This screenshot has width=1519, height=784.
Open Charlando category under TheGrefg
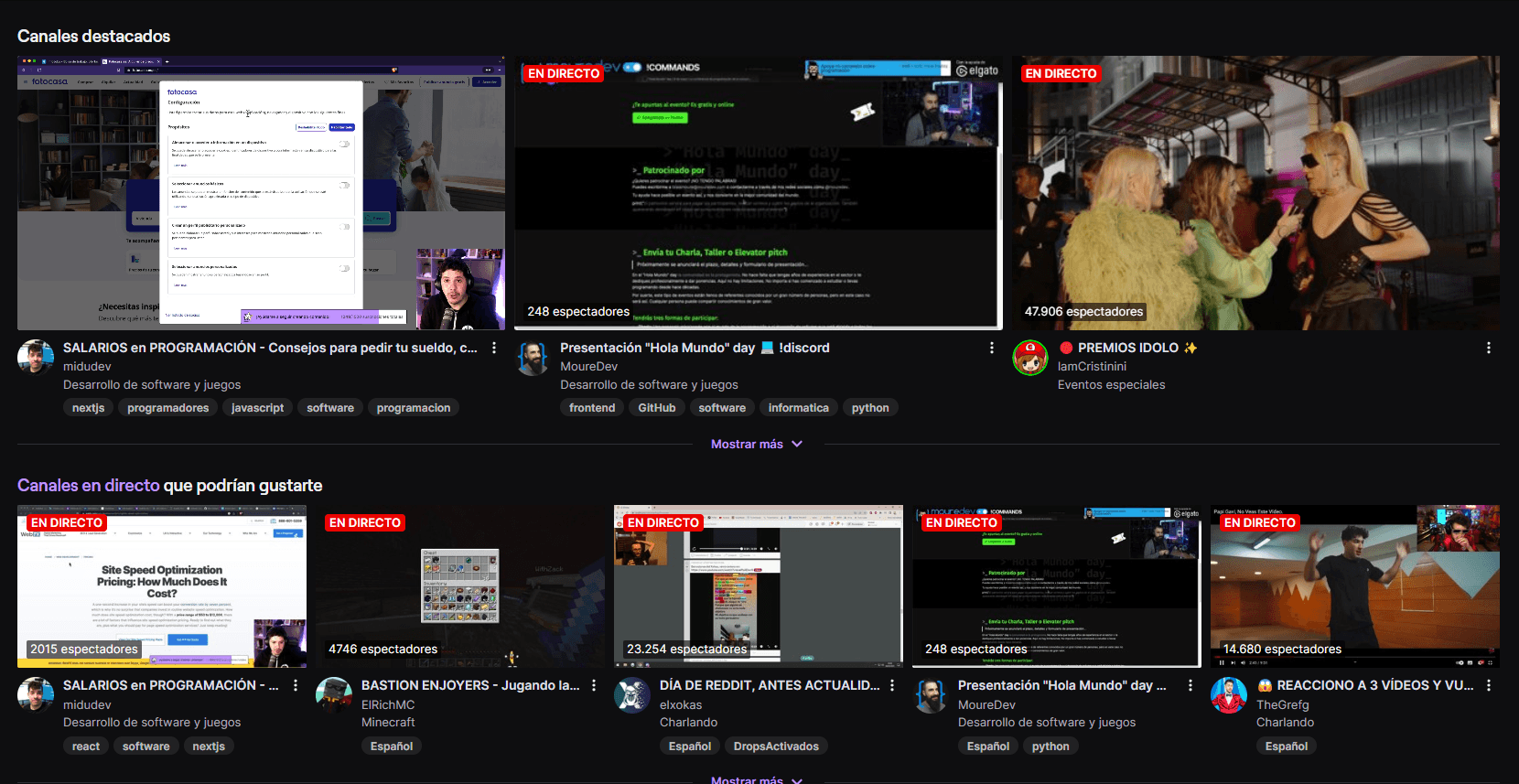1285,723
